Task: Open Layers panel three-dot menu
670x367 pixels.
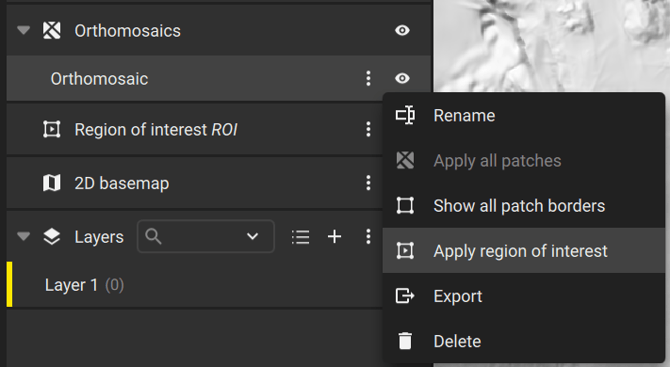Action: (368, 237)
